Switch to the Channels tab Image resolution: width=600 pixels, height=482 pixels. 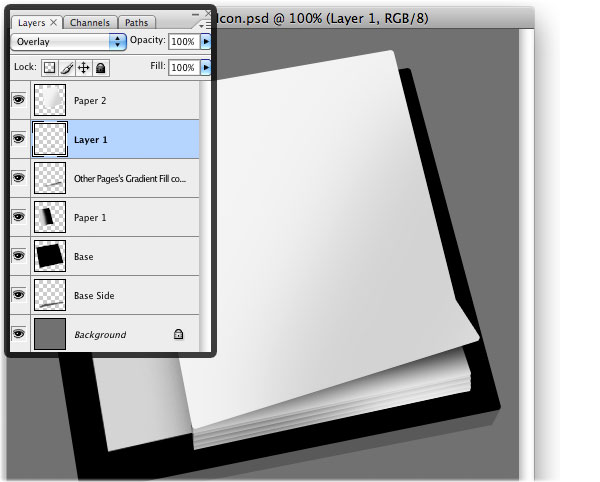pyautogui.click(x=90, y=23)
